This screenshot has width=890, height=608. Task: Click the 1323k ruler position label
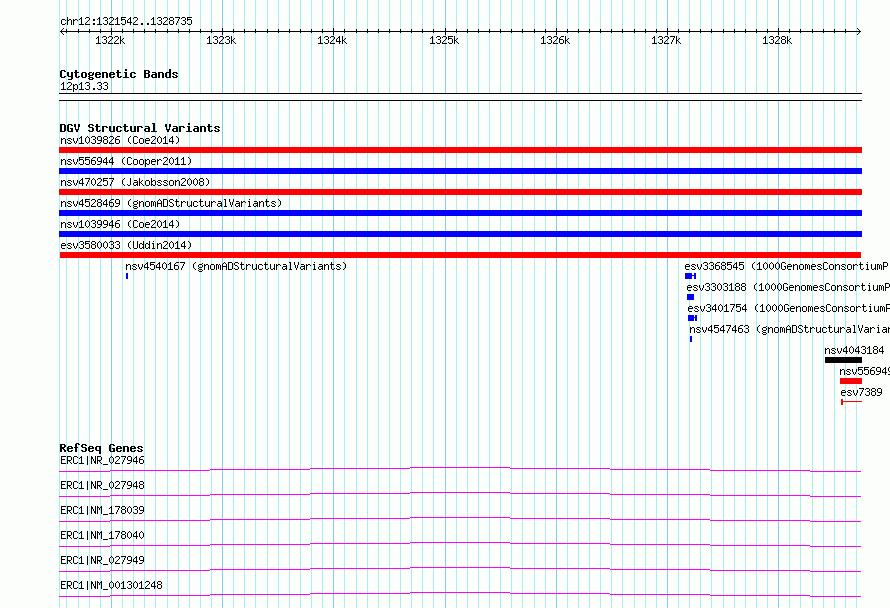pyautogui.click(x=221, y=40)
